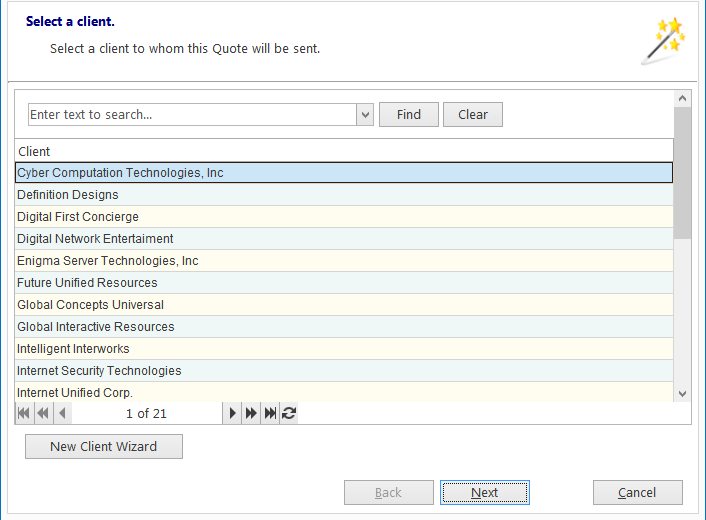Click the Find button

pos(409,115)
